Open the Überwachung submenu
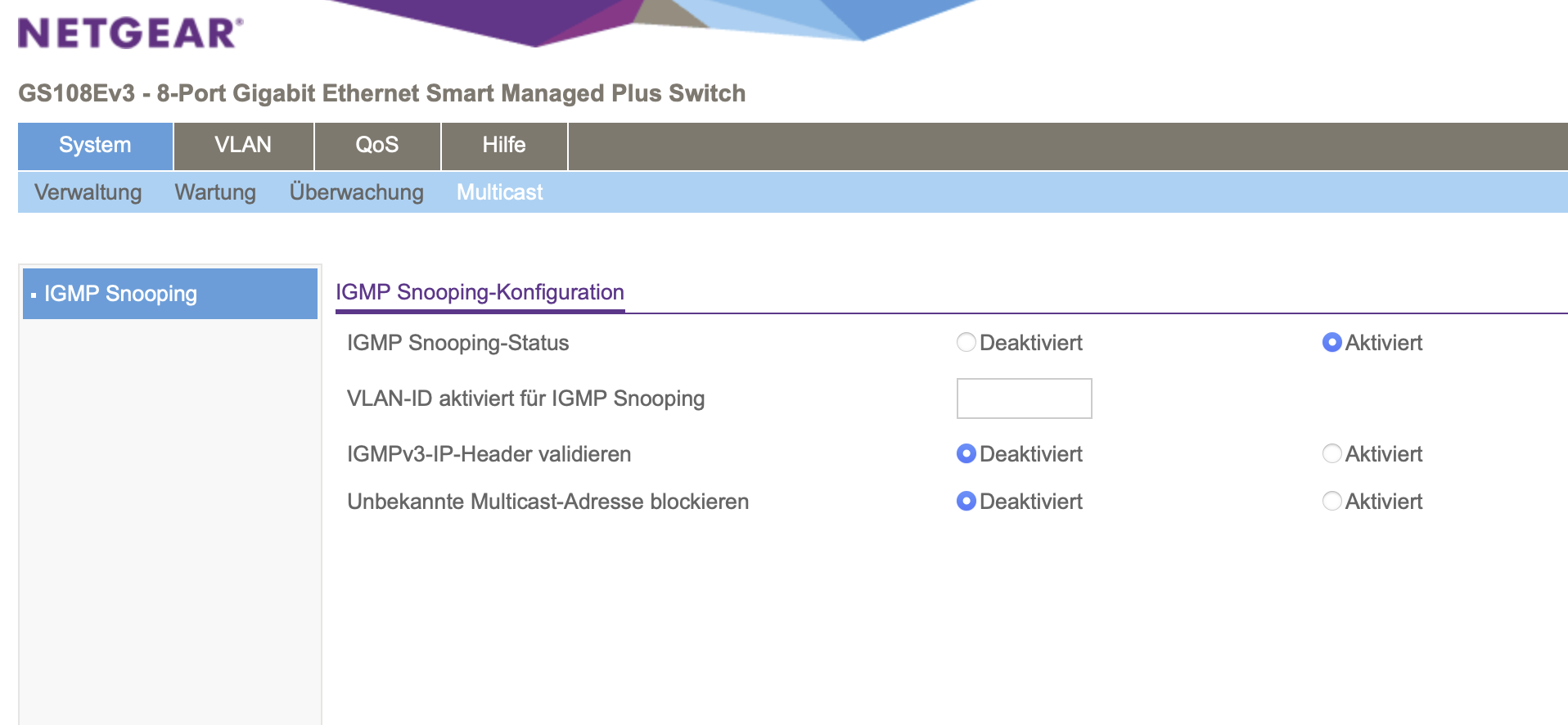The width and height of the screenshot is (1568, 725). pyautogui.click(x=356, y=192)
